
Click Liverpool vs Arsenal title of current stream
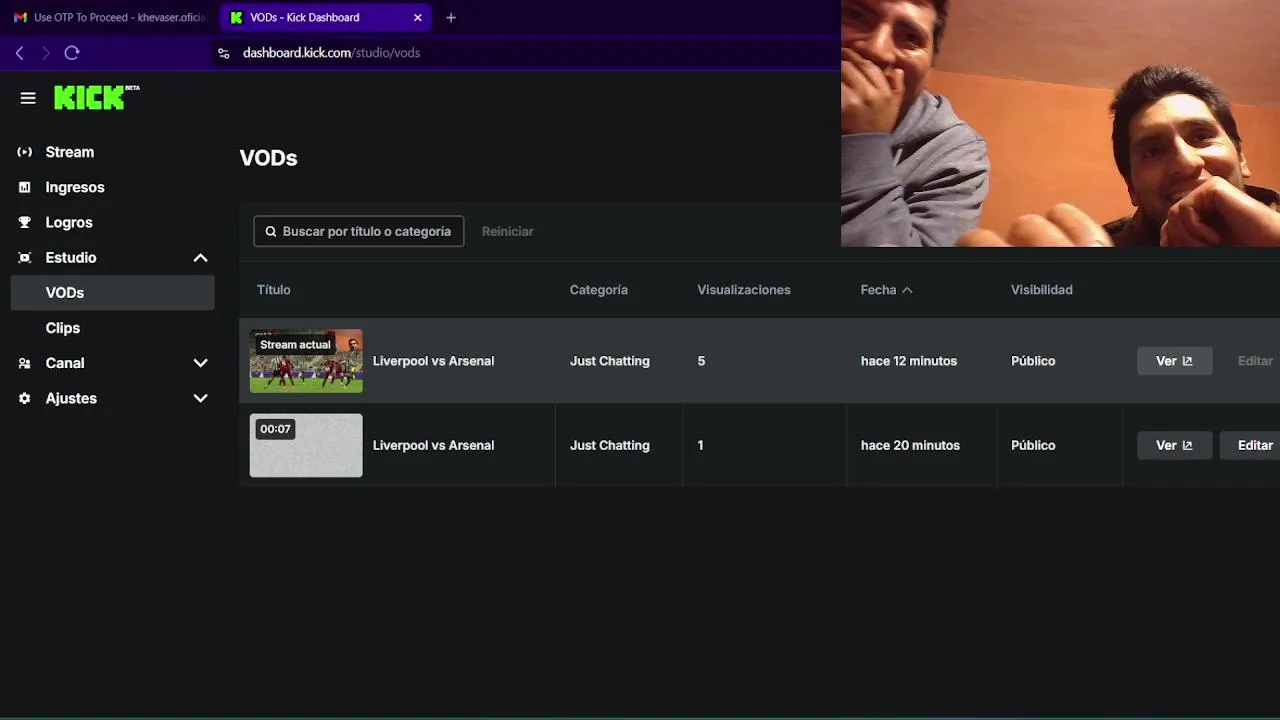(x=433, y=361)
